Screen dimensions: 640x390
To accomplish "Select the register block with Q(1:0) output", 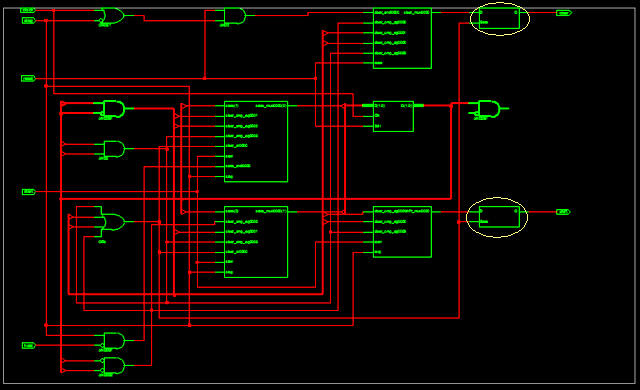I will (393, 116).
